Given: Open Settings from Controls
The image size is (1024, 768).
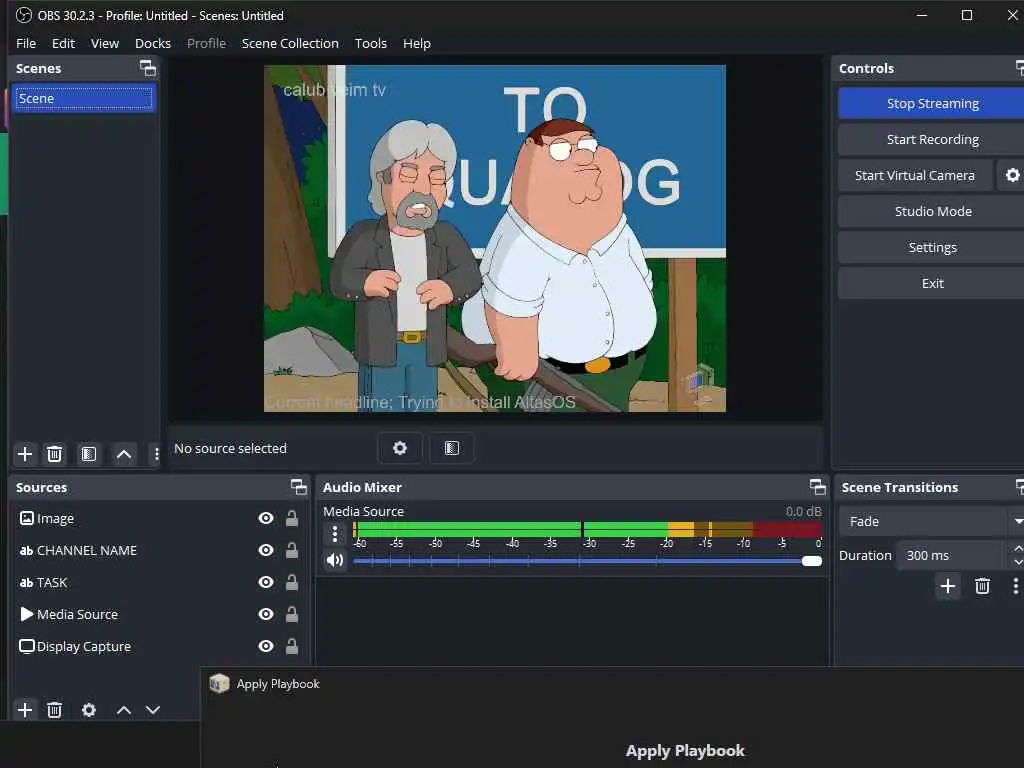Looking at the screenshot, I should pos(932,247).
